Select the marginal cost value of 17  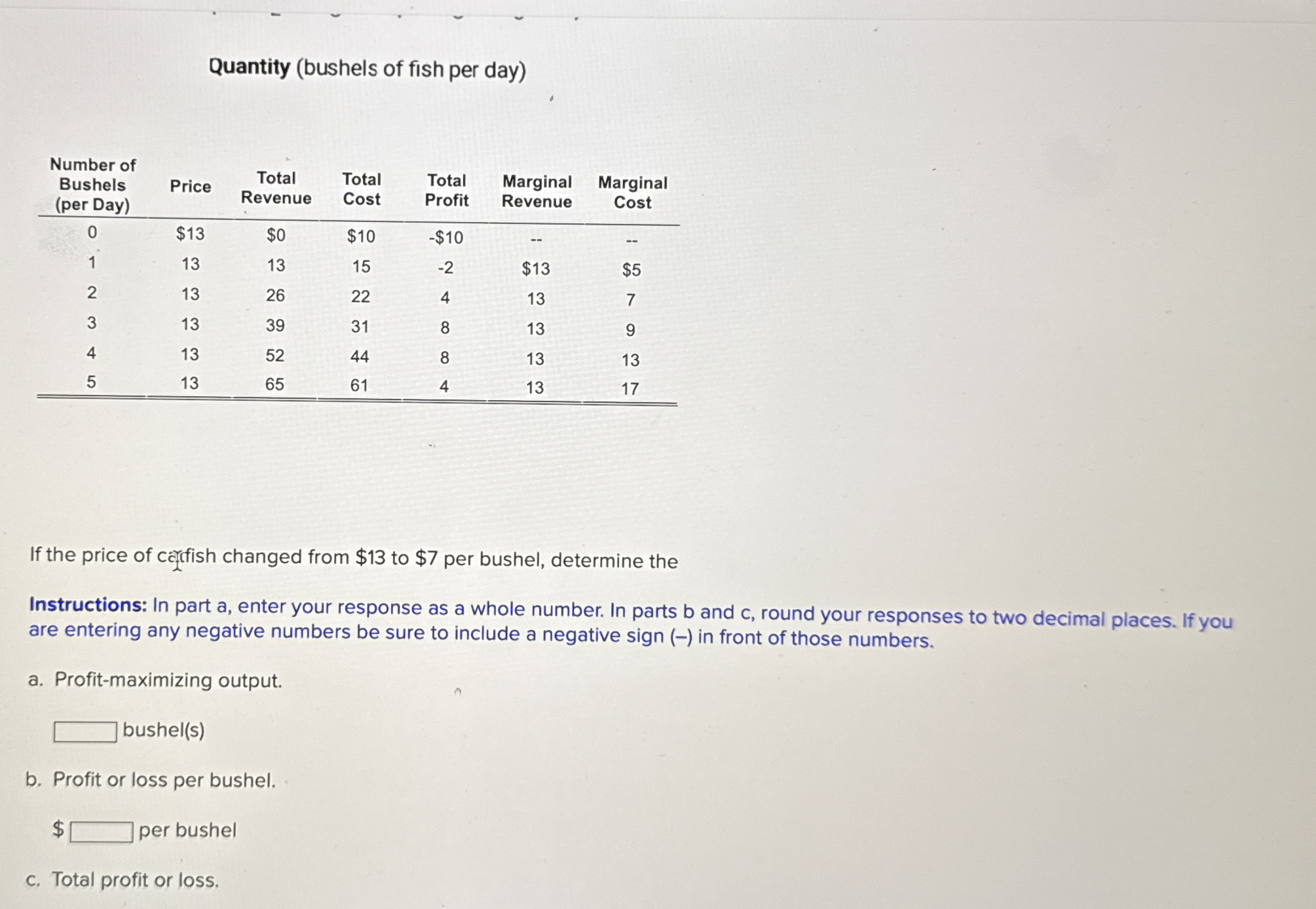(632, 388)
